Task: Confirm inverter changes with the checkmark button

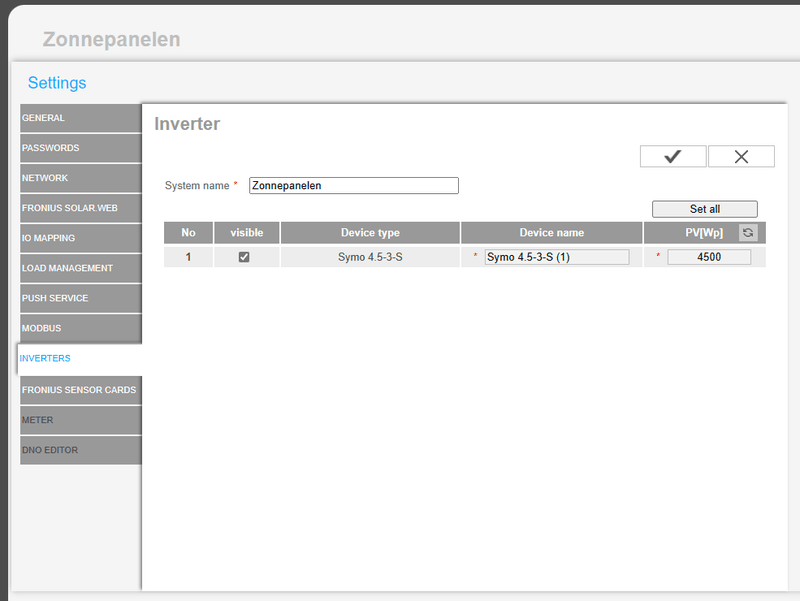Action: pyautogui.click(x=673, y=156)
